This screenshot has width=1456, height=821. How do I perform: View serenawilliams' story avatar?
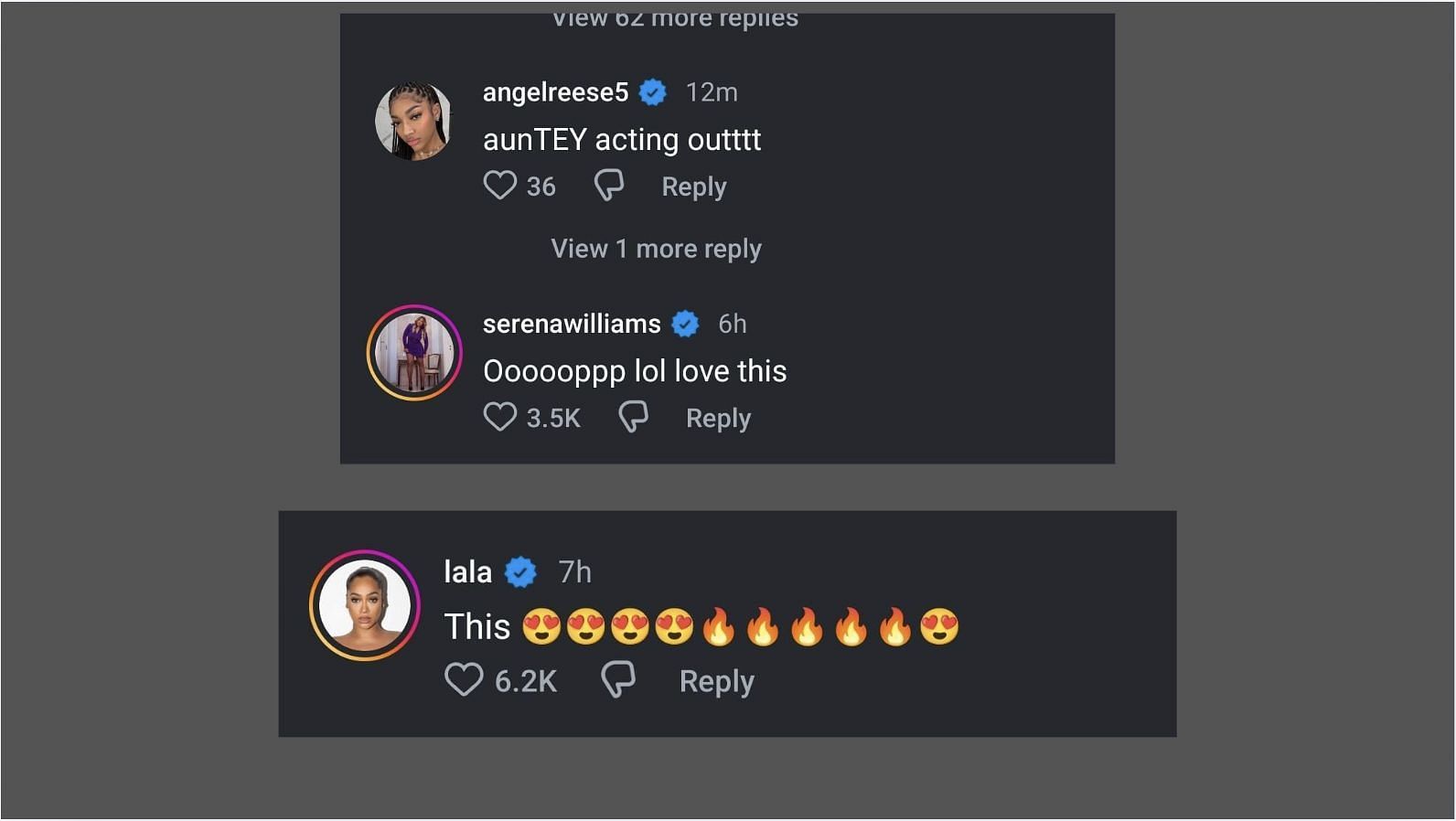click(x=414, y=353)
